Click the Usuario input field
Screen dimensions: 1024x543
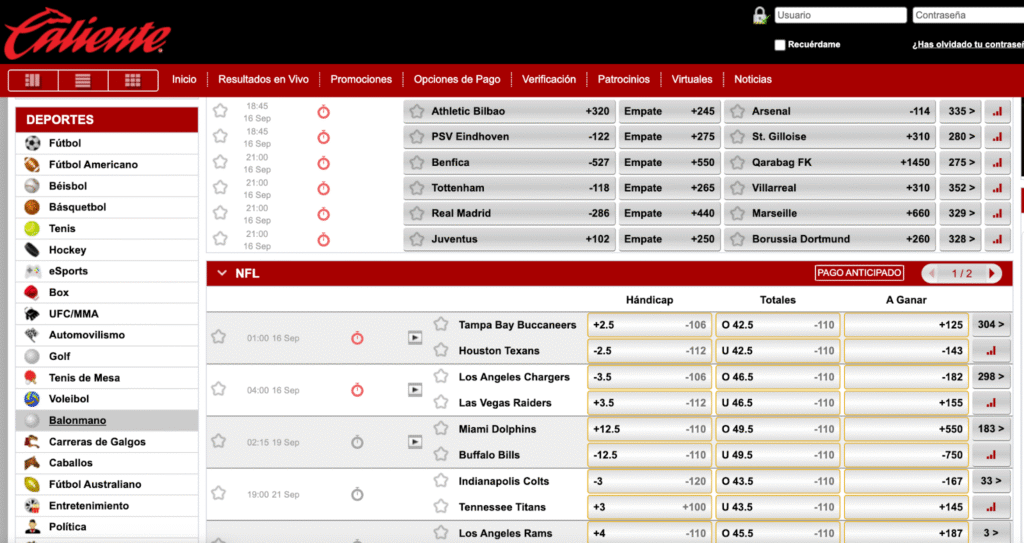click(x=840, y=15)
